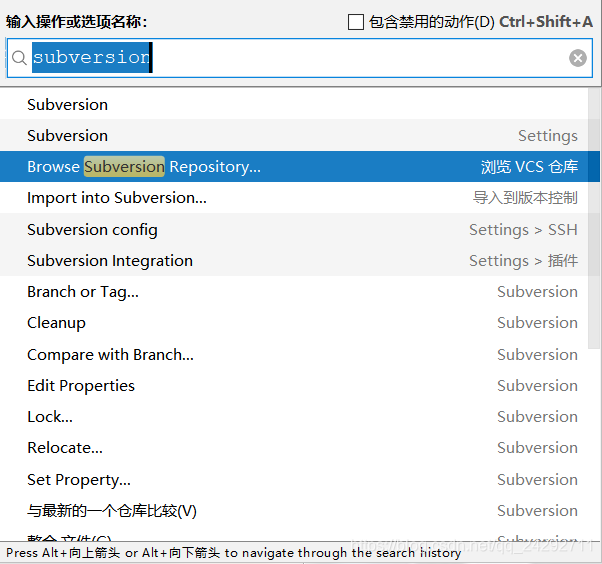Select the Set Property... action
This screenshot has width=602, height=564.
click(x=294, y=480)
